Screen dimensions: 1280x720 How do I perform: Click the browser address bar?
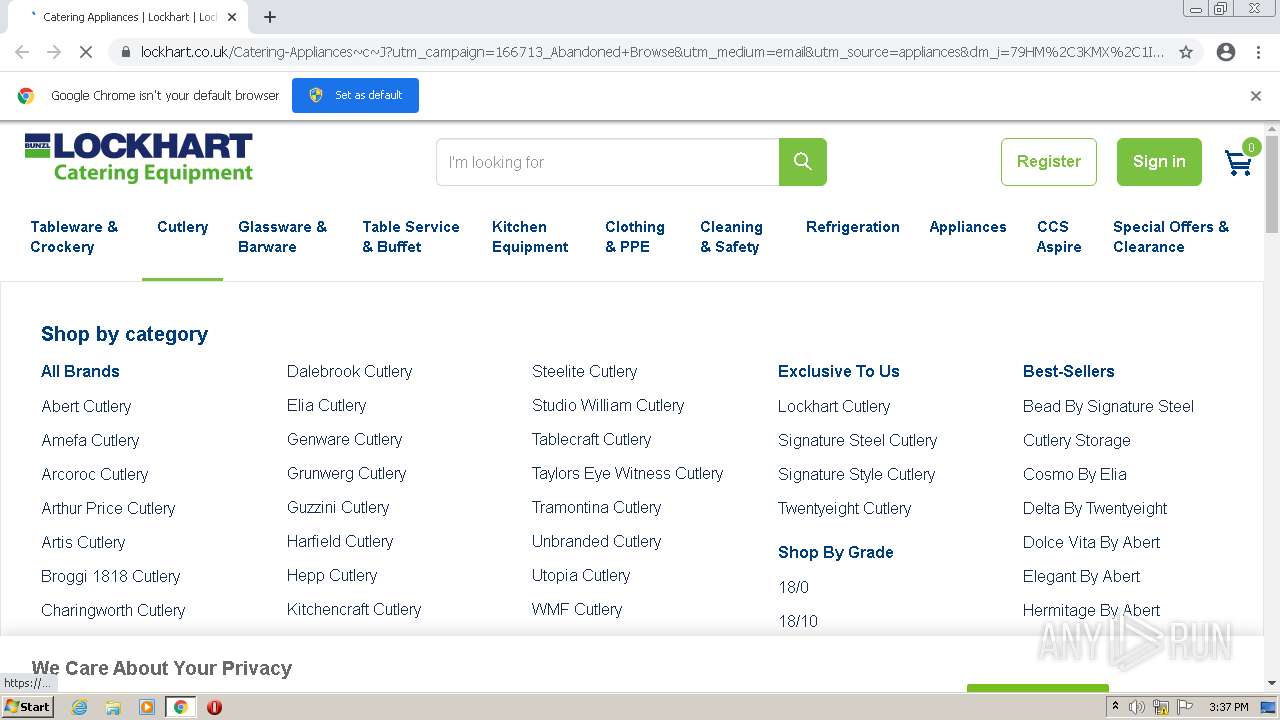click(652, 52)
